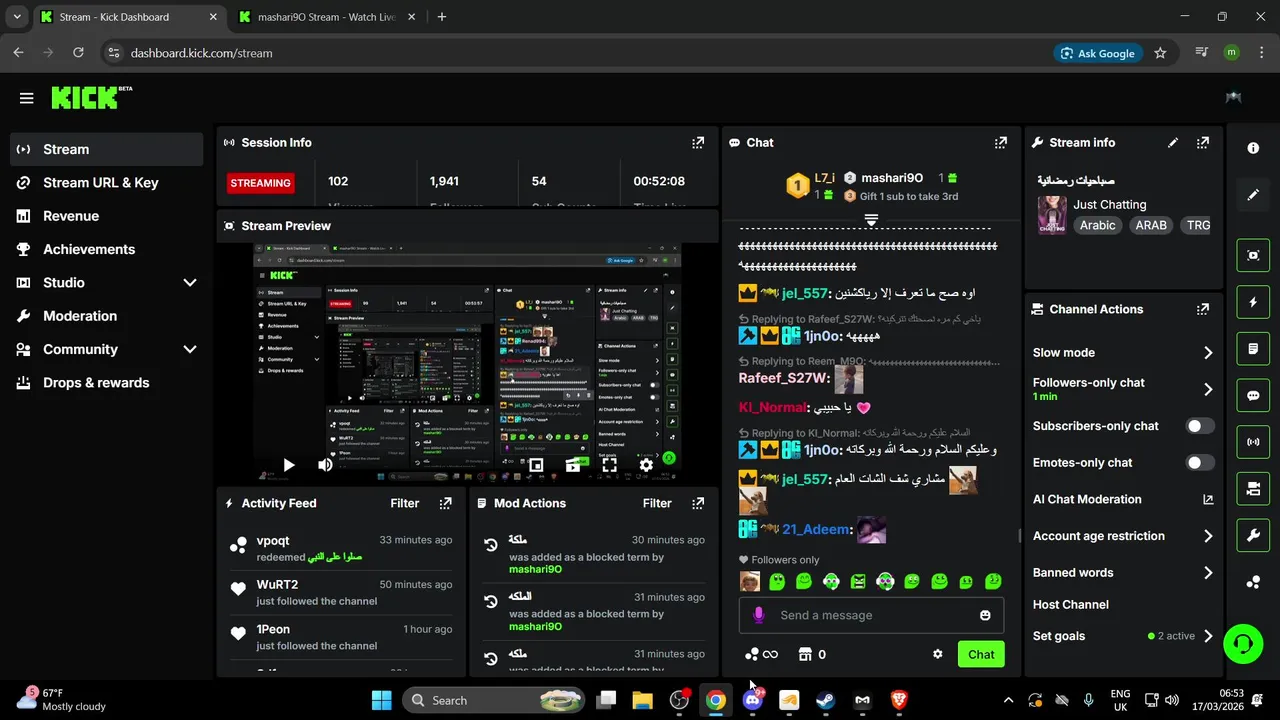
Task: Open Mod Actions Filter
Action: (657, 504)
